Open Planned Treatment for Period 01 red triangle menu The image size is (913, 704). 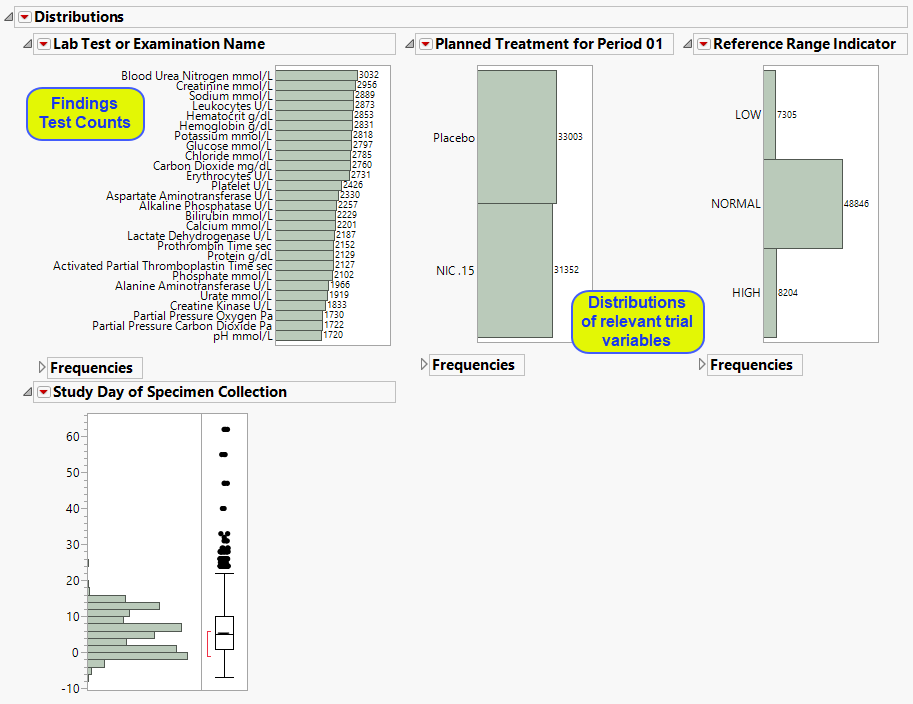[426, 44]
